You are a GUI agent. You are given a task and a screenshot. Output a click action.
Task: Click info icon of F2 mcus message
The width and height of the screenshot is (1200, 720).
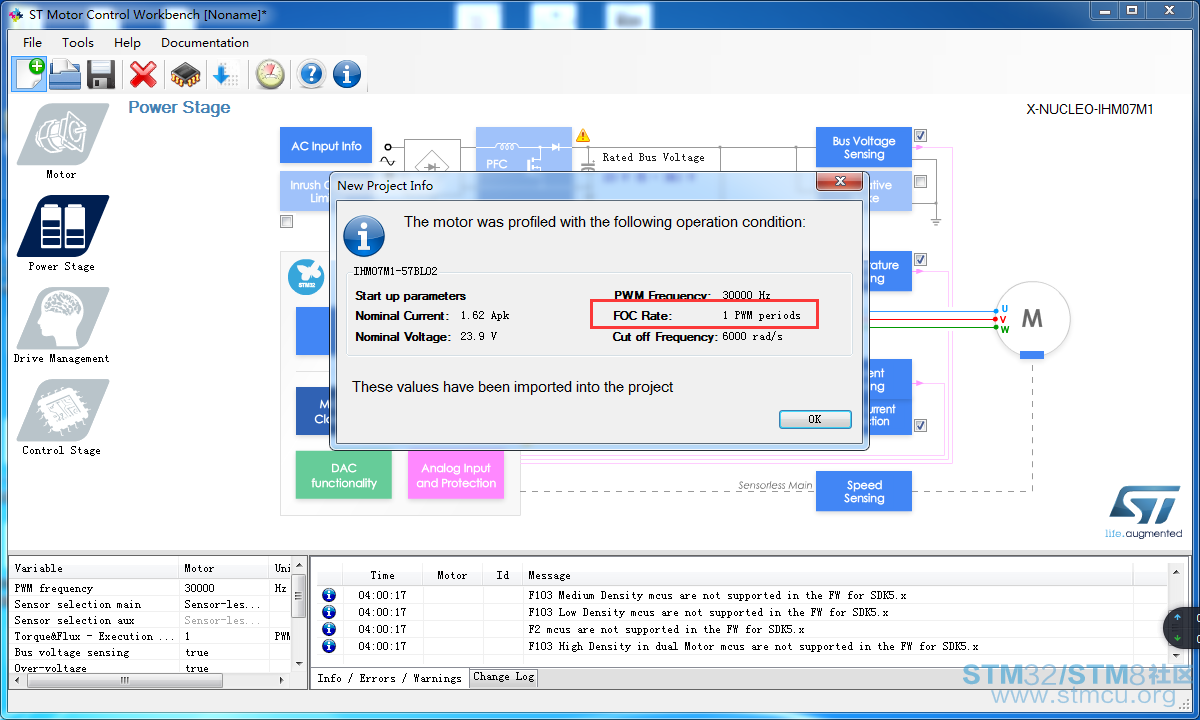pyautogui.click(x=329, y=629)
